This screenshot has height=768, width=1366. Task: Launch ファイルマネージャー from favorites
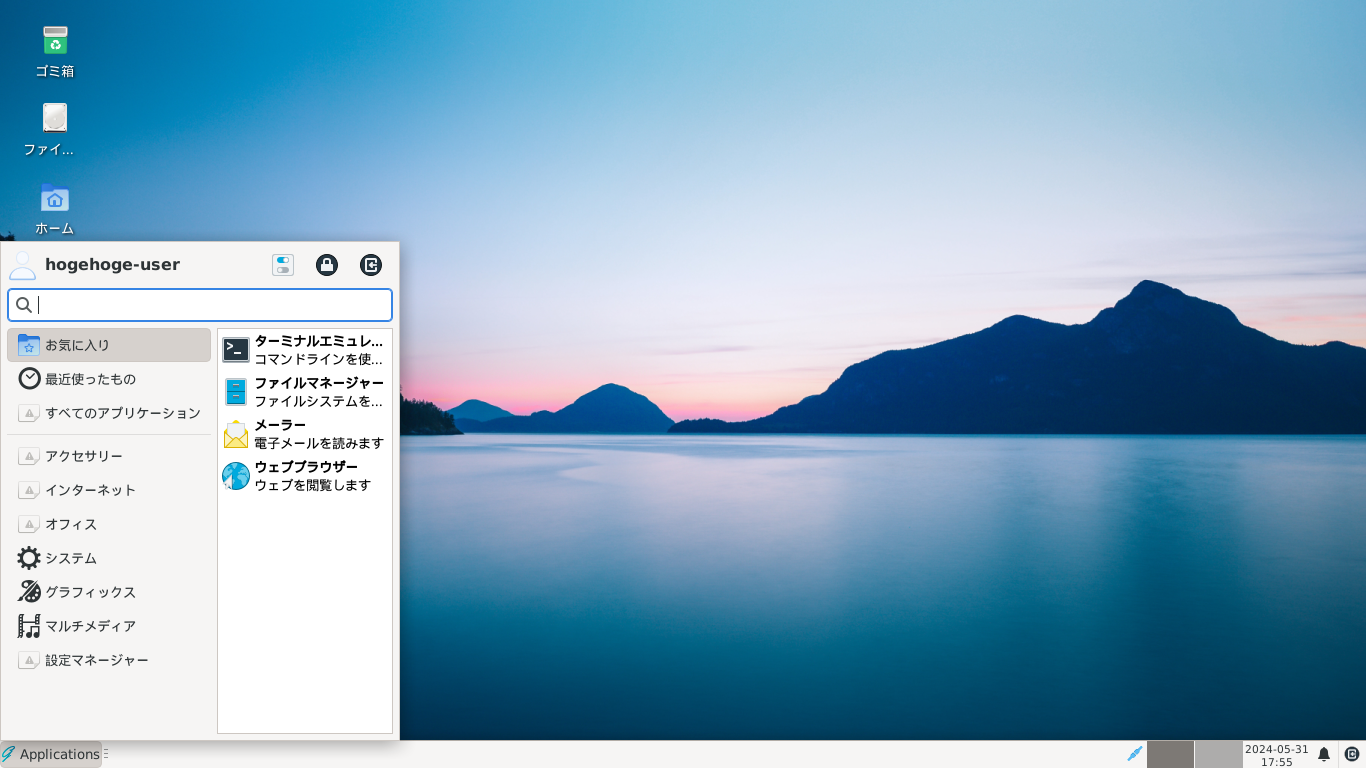(x=304, y=392)
